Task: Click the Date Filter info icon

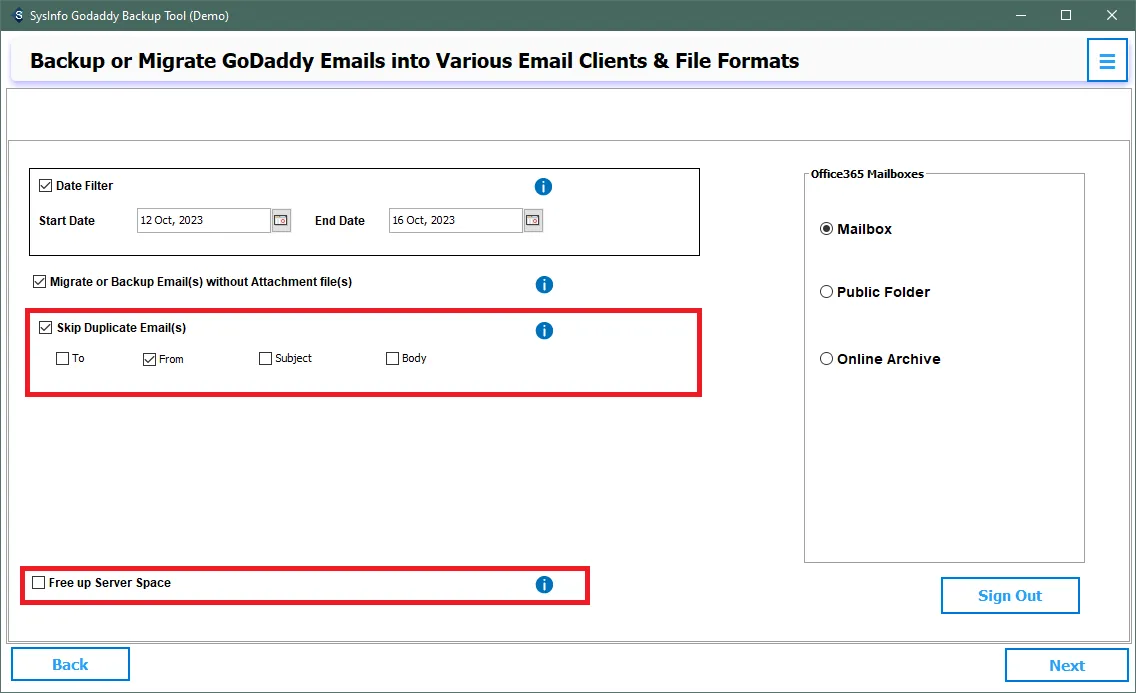Action: [x=543, y=187]
